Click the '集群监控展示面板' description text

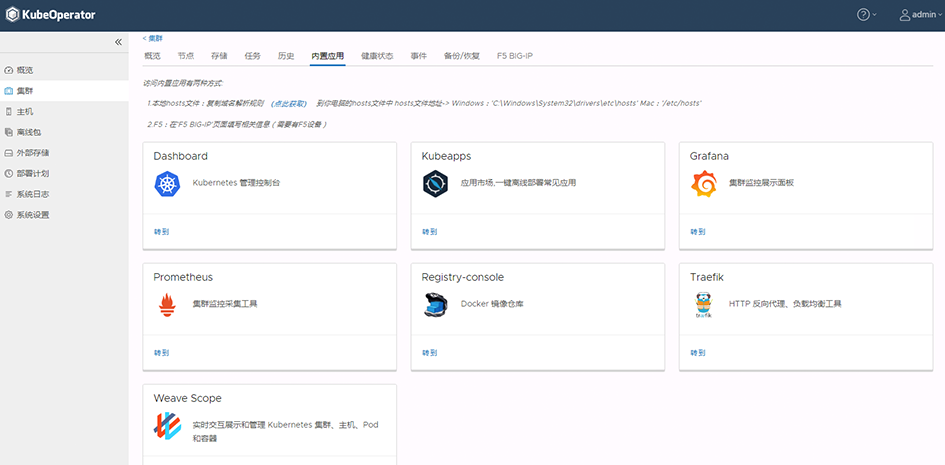coord(761,183)
